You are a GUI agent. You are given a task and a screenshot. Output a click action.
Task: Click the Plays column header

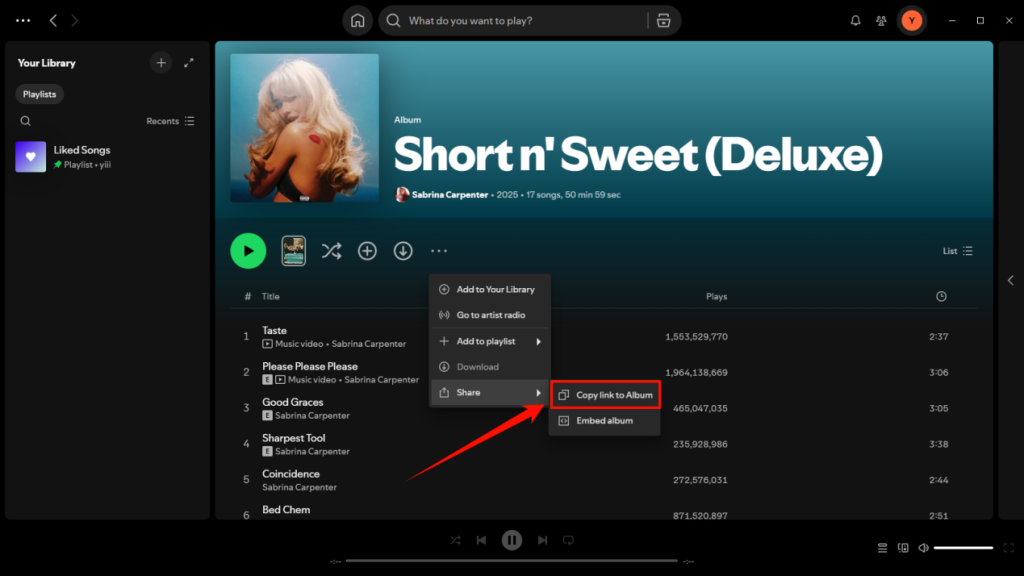point(716,296)
